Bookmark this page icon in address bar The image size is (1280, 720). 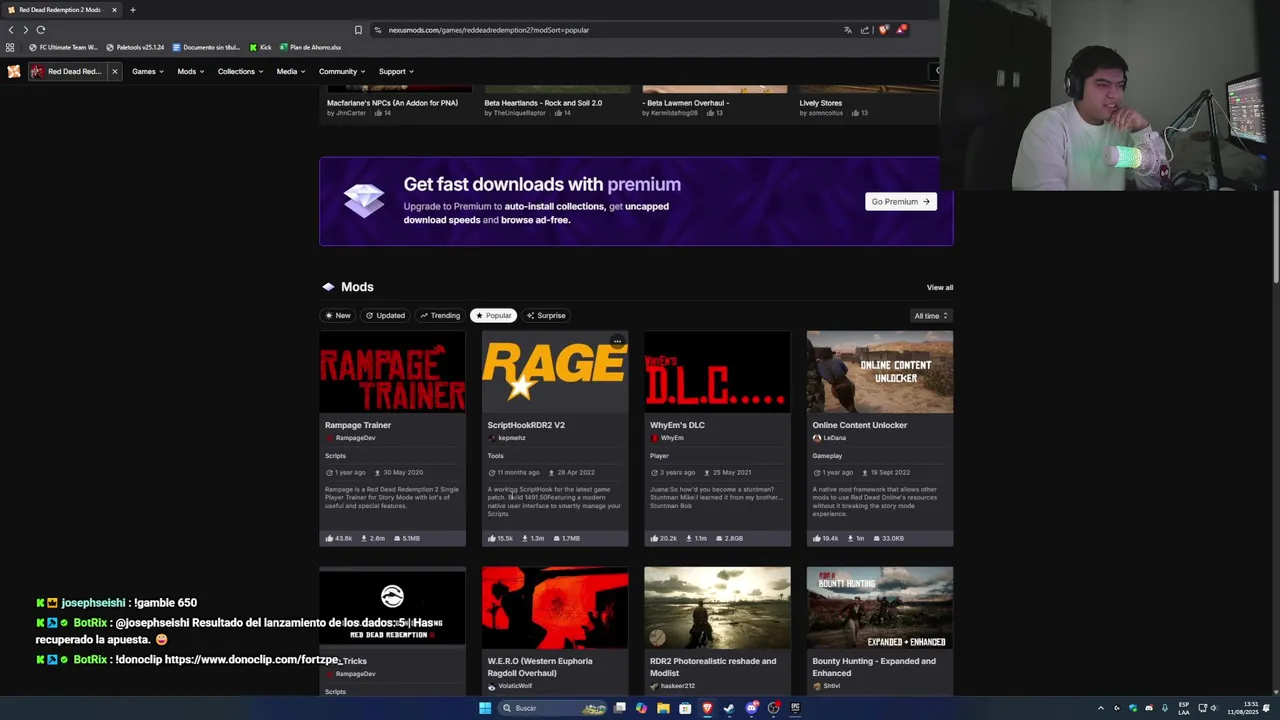point(358,30)
